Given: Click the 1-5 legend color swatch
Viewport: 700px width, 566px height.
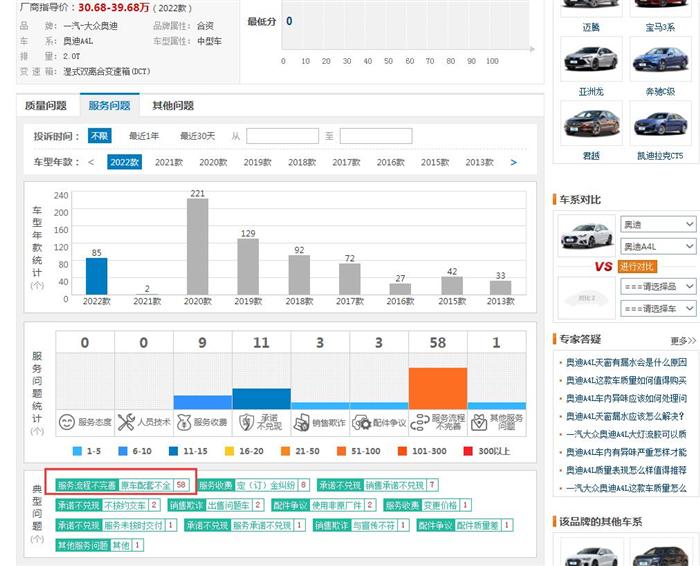Looking at the screenshot, I should 77,451.
